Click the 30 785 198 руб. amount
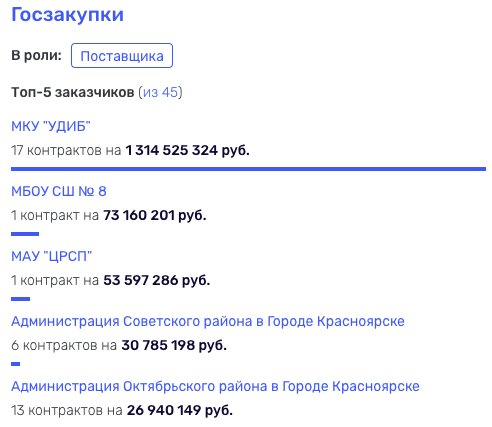492x427 pixels. (174, 345)
